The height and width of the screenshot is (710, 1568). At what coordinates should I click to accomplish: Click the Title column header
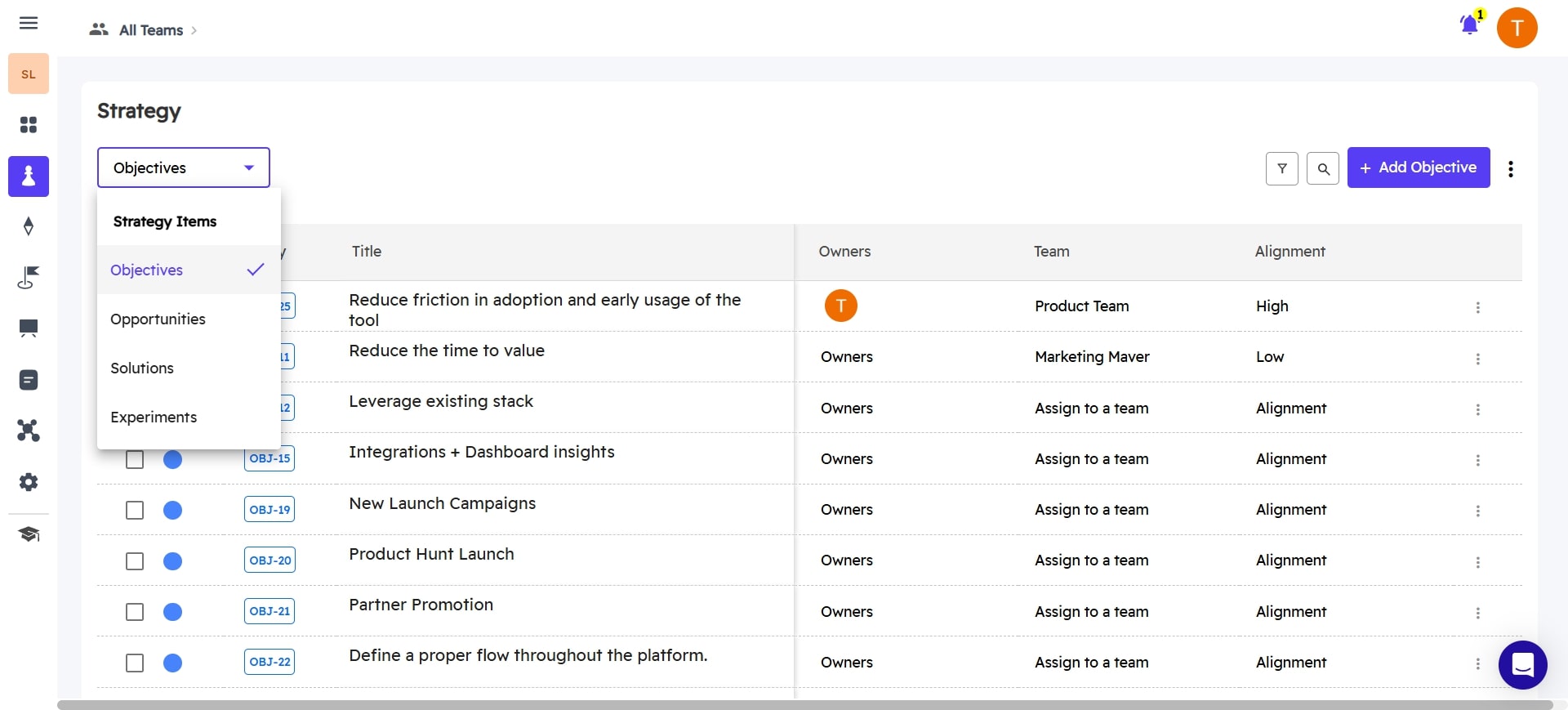(367, 252)
